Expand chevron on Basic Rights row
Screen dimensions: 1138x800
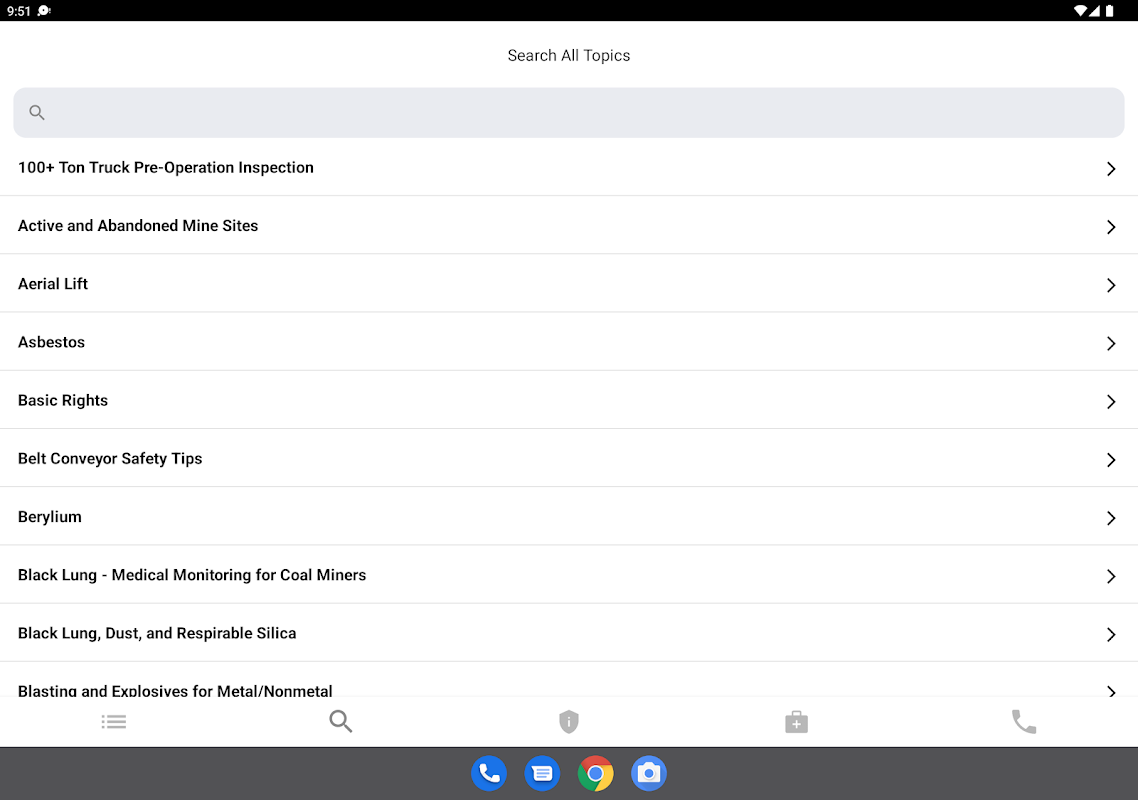(x=1111, y=401)
